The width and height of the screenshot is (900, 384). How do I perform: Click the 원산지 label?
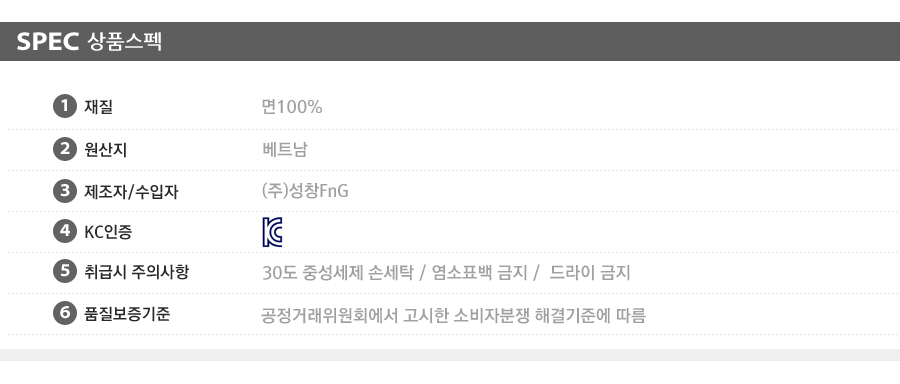click(106, 149)
